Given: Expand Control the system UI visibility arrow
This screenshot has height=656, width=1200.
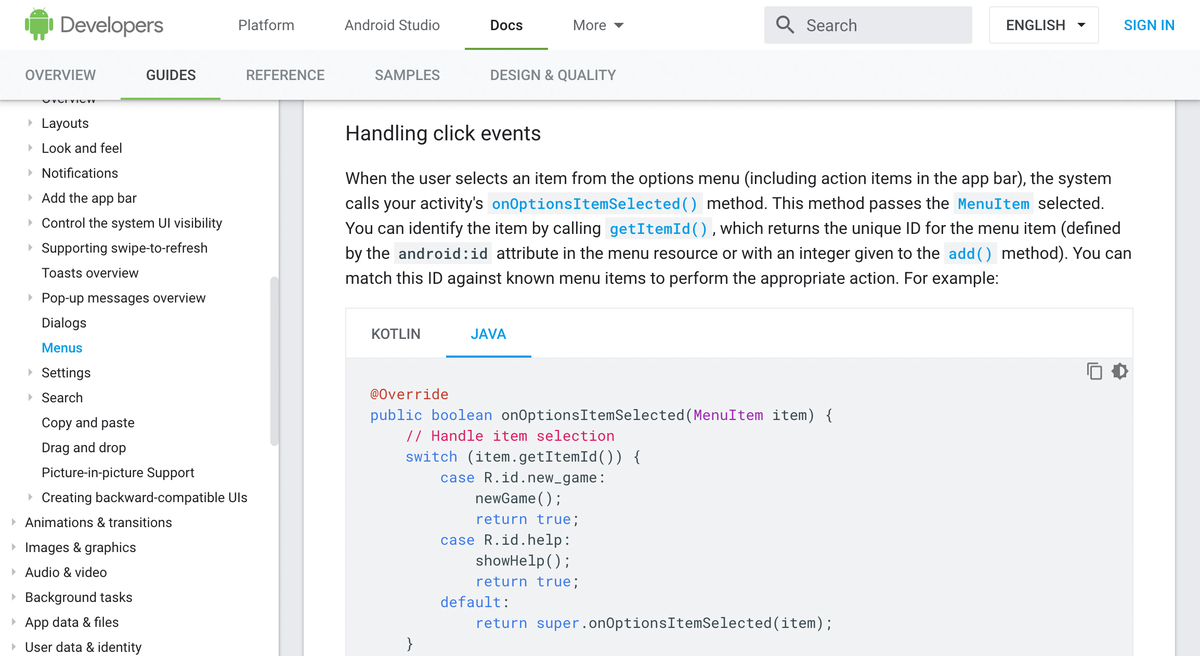Looking at the screenshot, I should (x=30, y=223).
